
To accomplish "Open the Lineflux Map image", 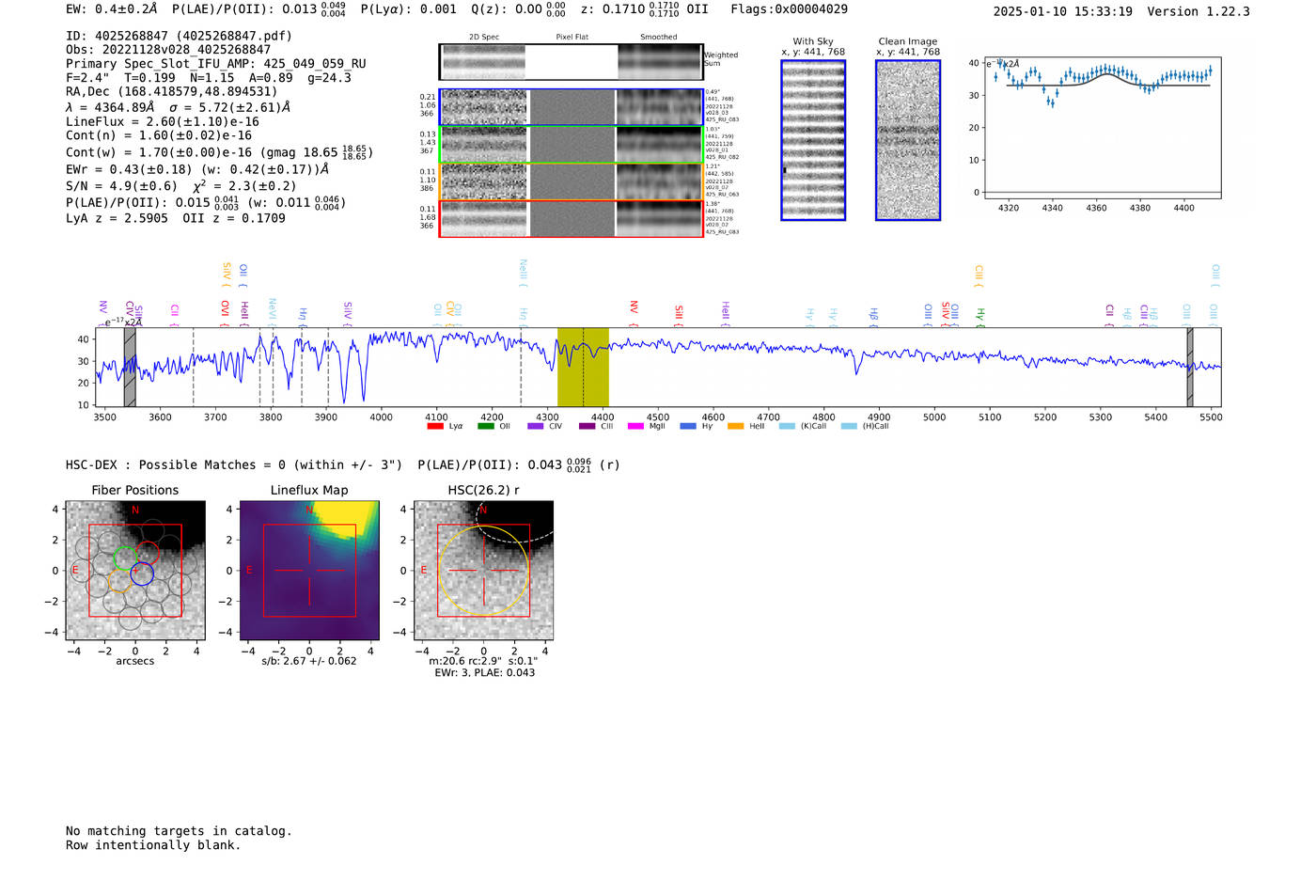I will pos(309,571).
